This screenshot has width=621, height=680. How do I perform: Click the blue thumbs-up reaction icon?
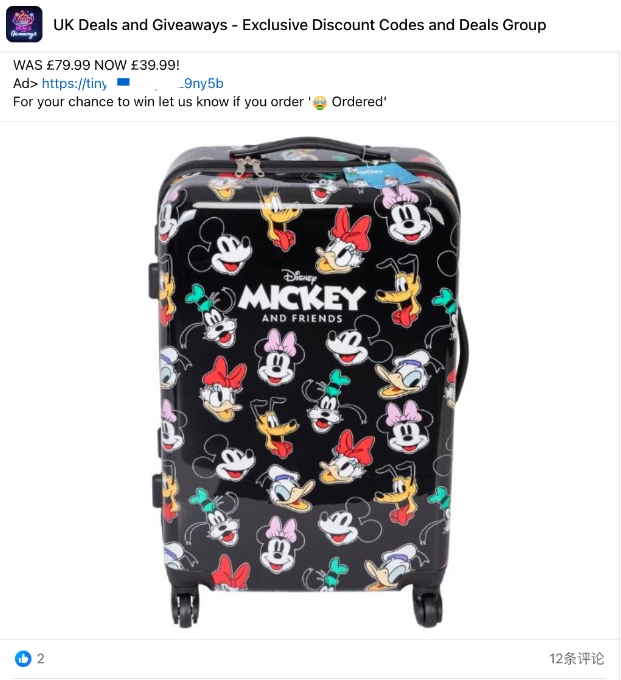tap(23, 659)
